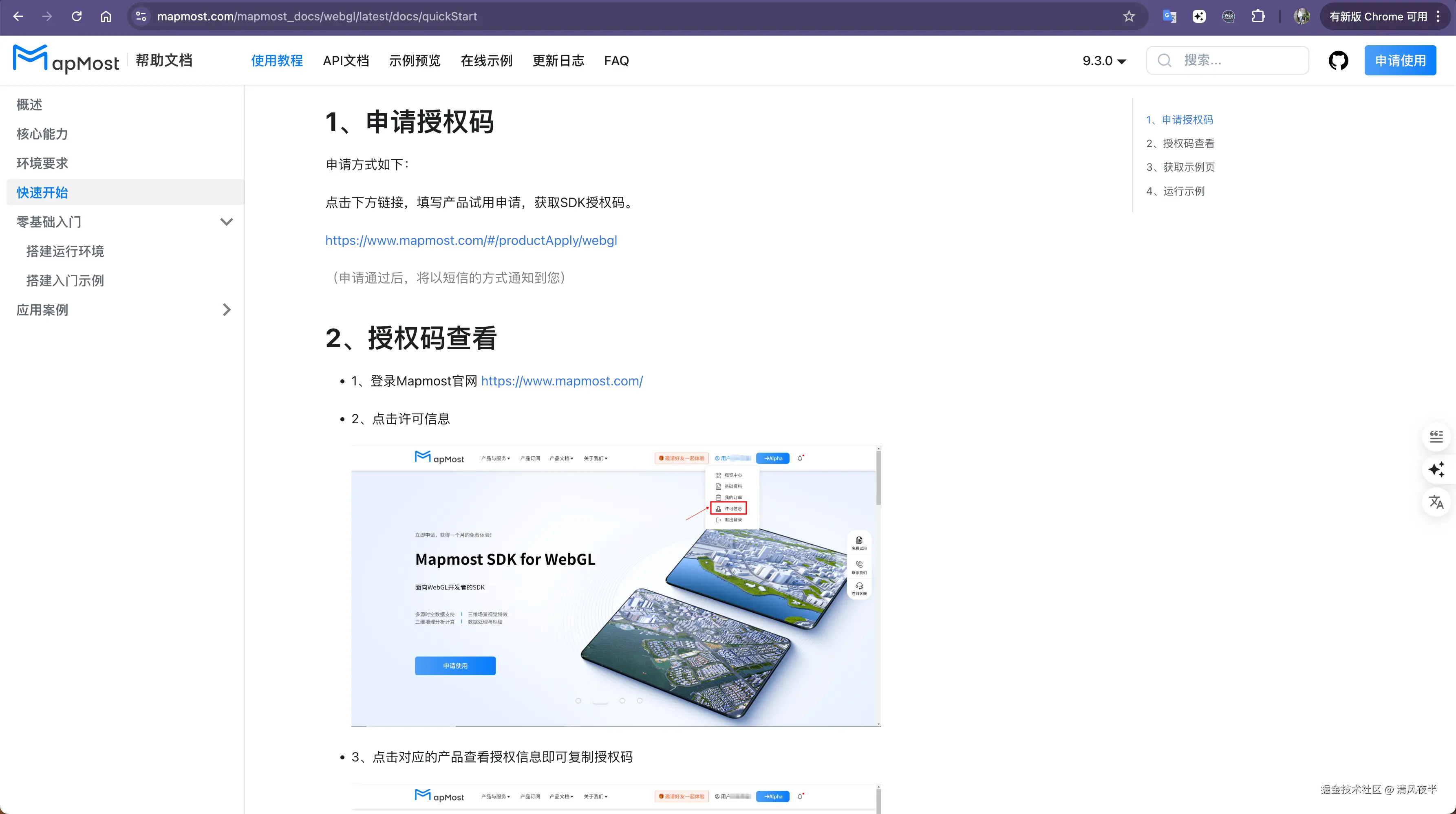This screenshot has height=814, width=1456.
Task: Open the browser extensions puzzle icon
Action: [x=1258, y=16]
